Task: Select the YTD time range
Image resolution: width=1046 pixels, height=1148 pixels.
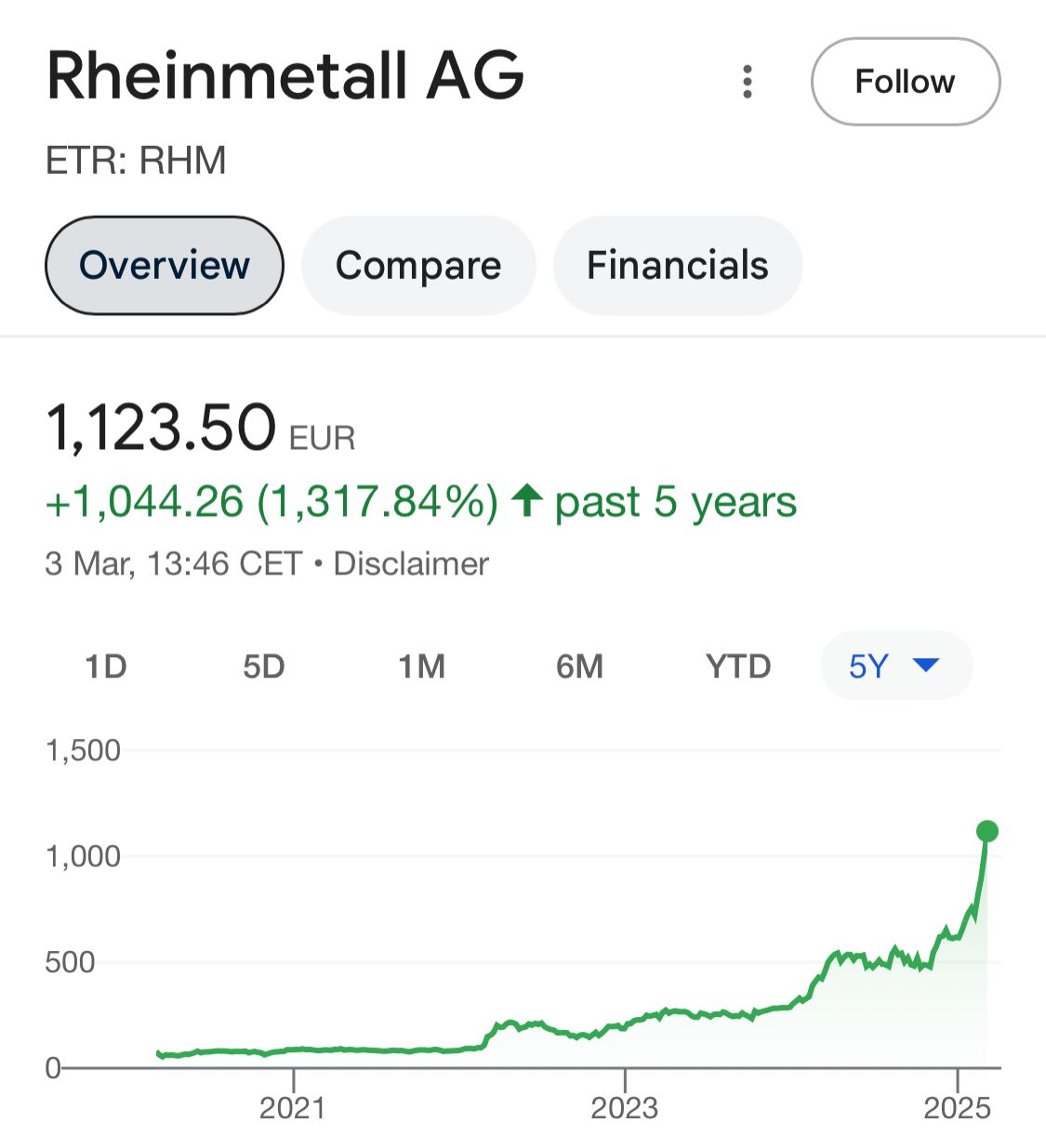Action: (x=738, y=666)
